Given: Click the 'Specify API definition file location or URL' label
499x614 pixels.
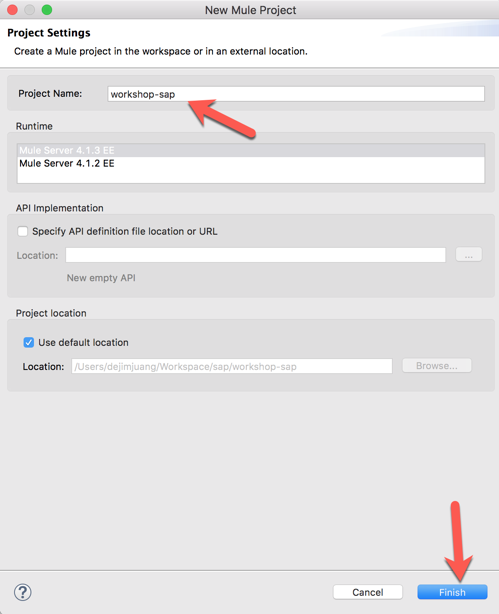Looking at the screenshot, I should [125, 231].
